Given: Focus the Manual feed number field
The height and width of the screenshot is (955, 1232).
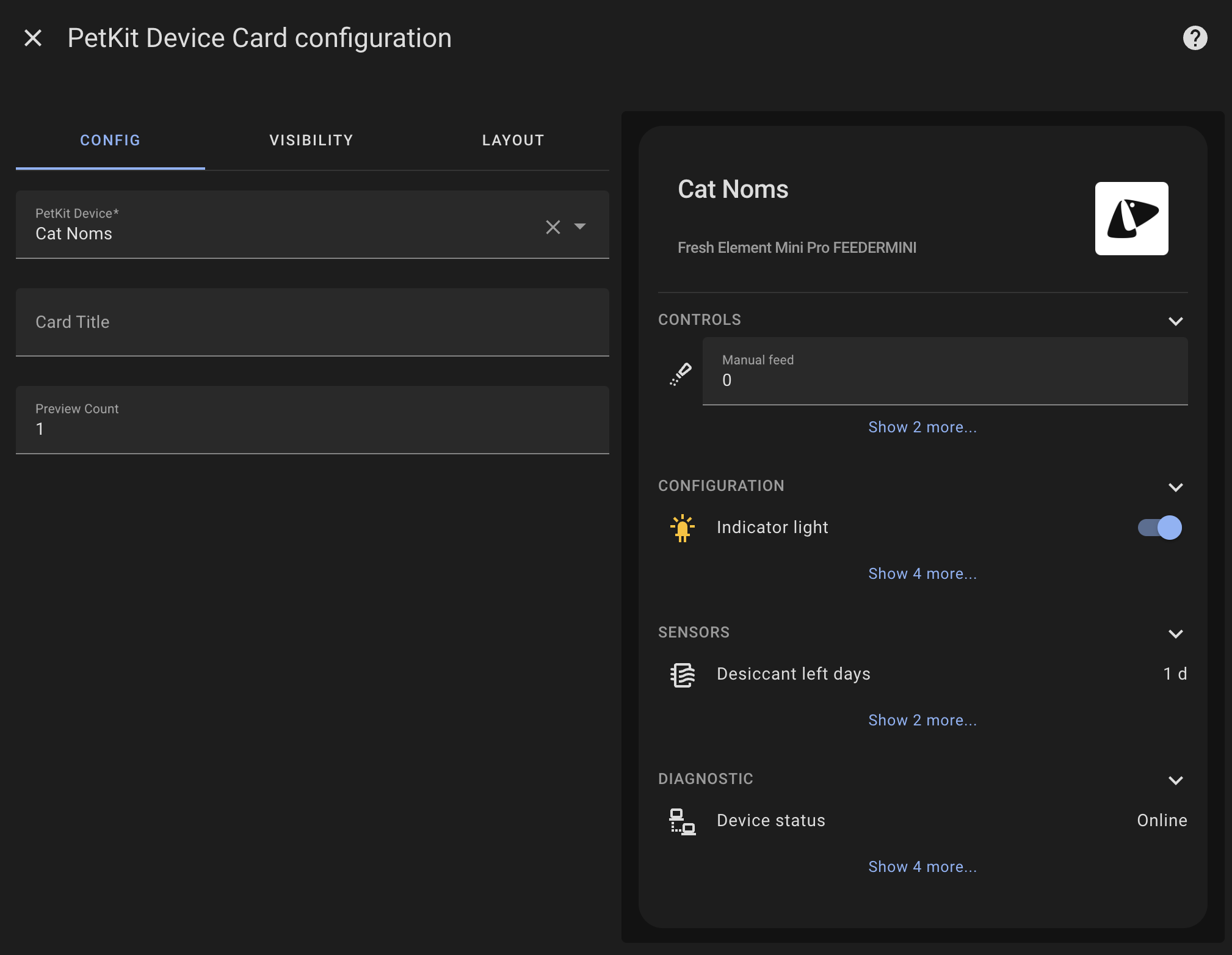Looking at the screenshot, I should (x=944, y=372).
